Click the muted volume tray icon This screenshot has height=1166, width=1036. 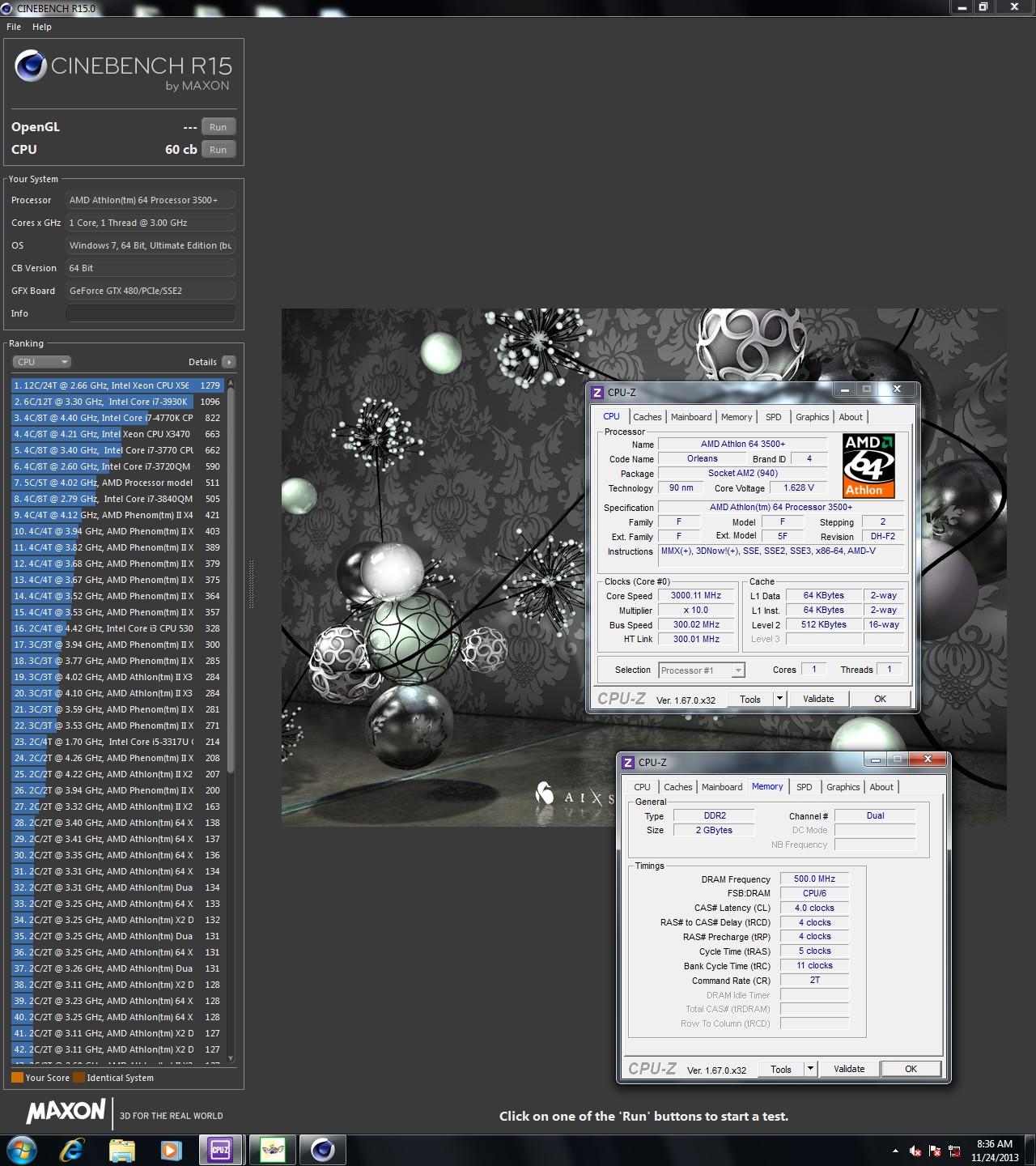tap(915, 1151)
